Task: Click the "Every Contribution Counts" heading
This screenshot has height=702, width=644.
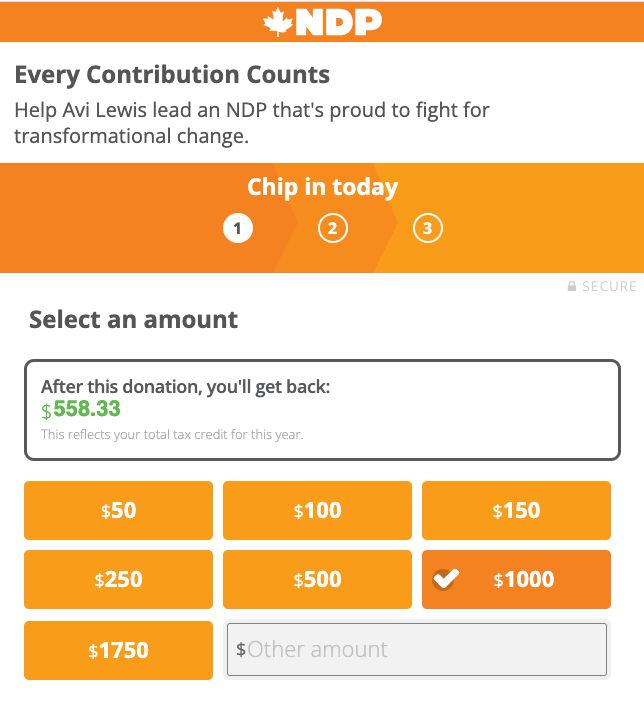Action: tap(172, 74)
